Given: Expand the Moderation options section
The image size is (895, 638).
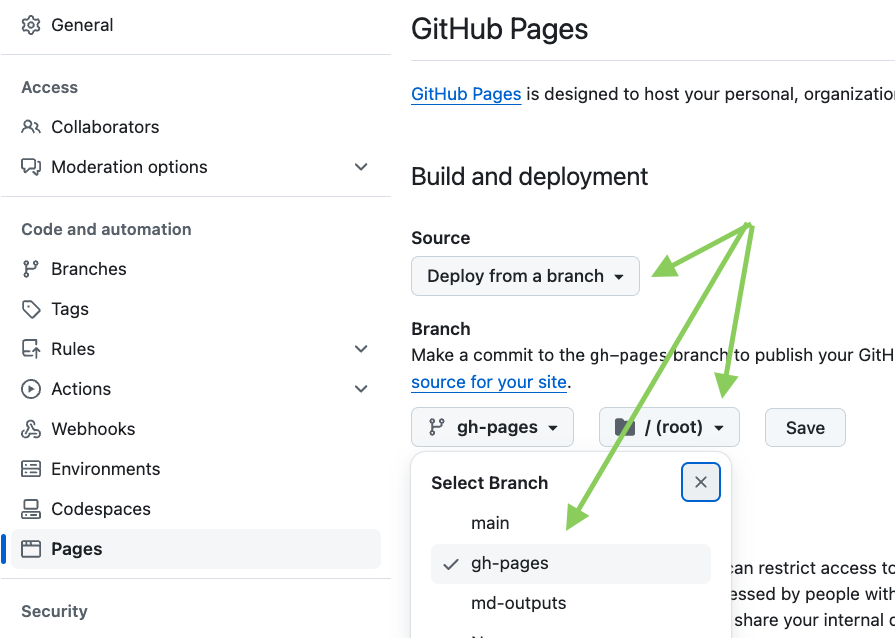Looking at the screenshot, I should coord(361,167).
